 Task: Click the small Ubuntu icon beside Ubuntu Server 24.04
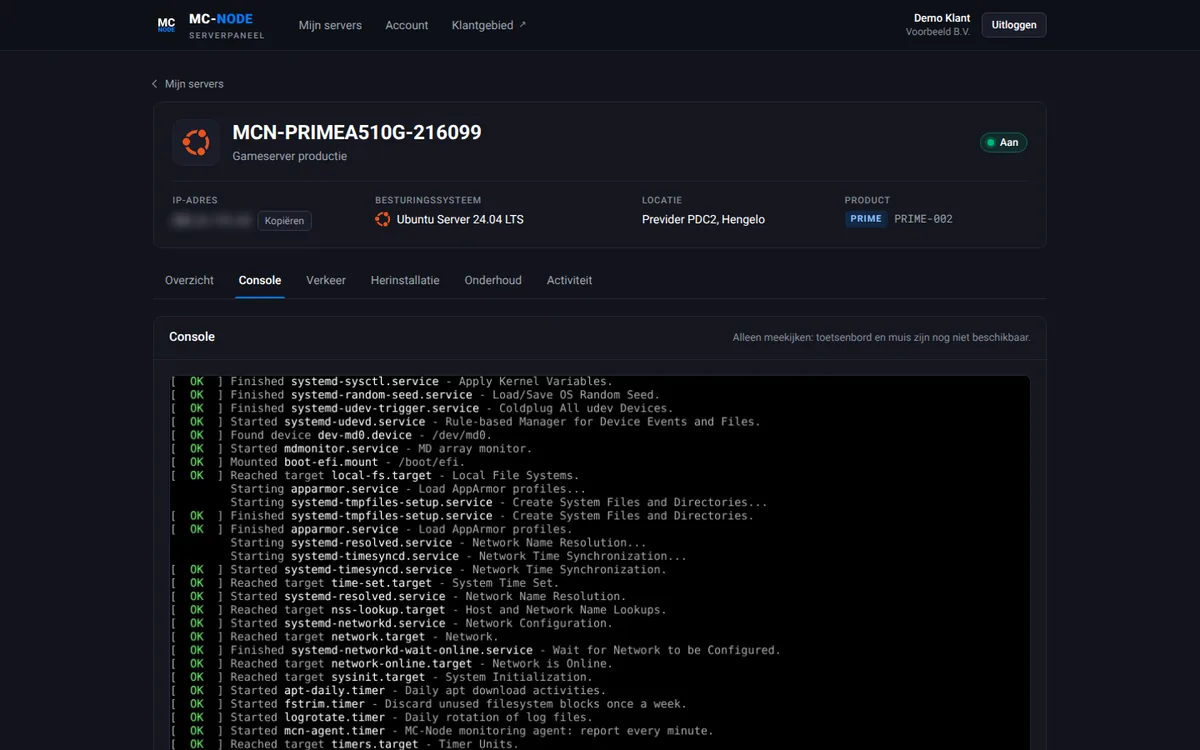click(383, 219)
